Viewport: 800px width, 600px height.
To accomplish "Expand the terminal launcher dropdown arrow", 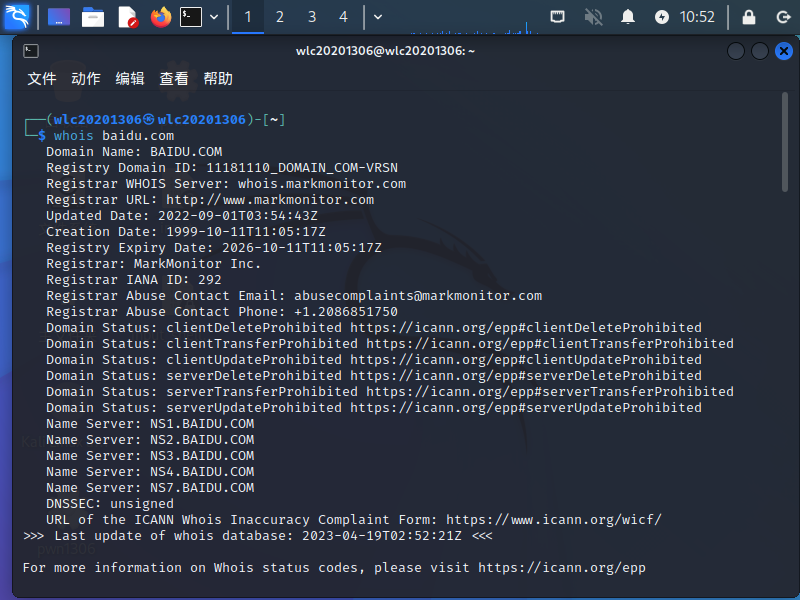I will coord(214,17).
